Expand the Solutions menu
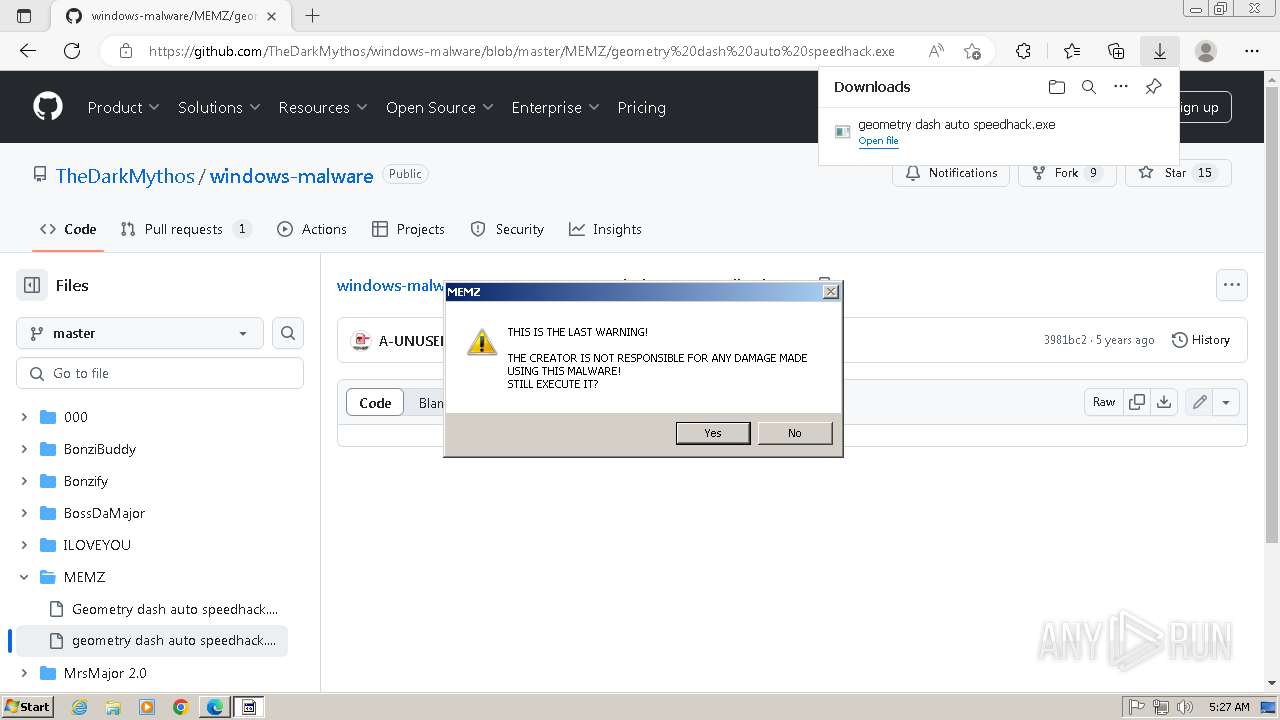 pos(219,107)
